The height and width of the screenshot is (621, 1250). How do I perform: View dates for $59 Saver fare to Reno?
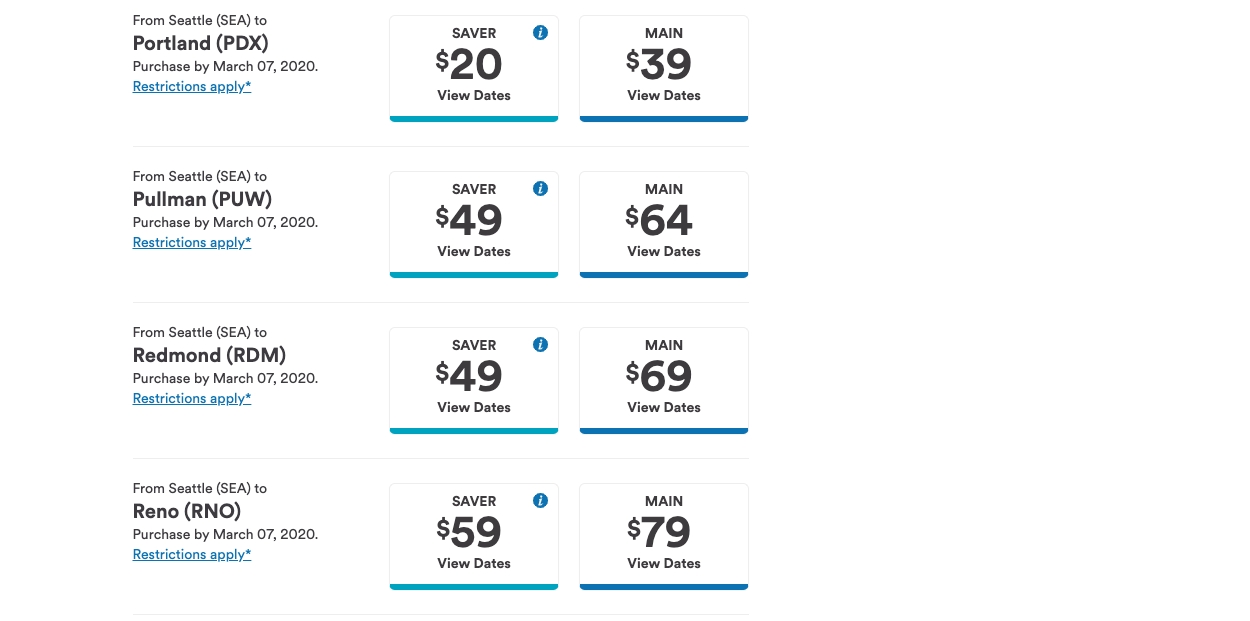click(474, 536)
